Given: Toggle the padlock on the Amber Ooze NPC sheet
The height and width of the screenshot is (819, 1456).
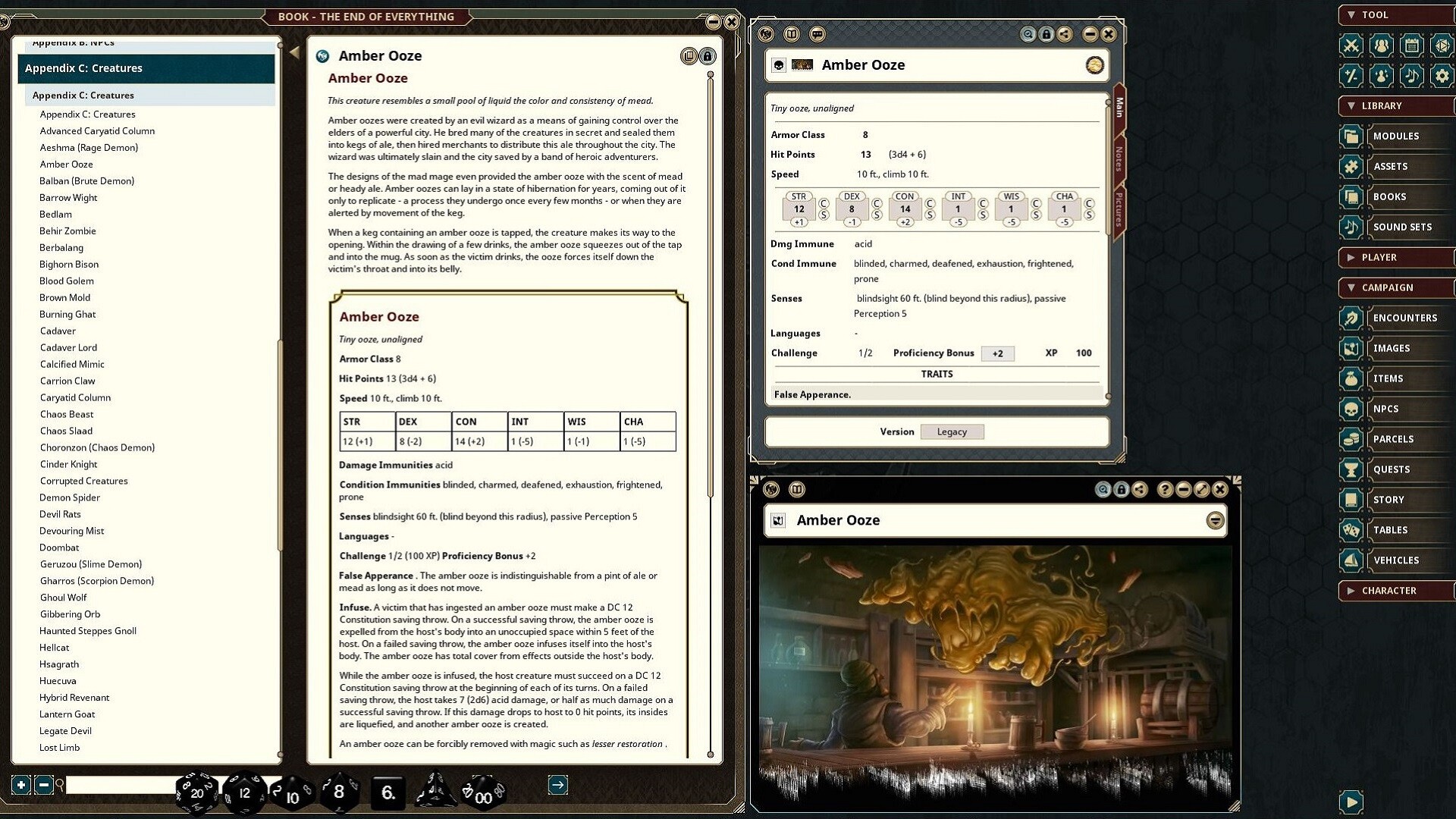Looking at the screenshot, I should click(x=1046, y=34).
